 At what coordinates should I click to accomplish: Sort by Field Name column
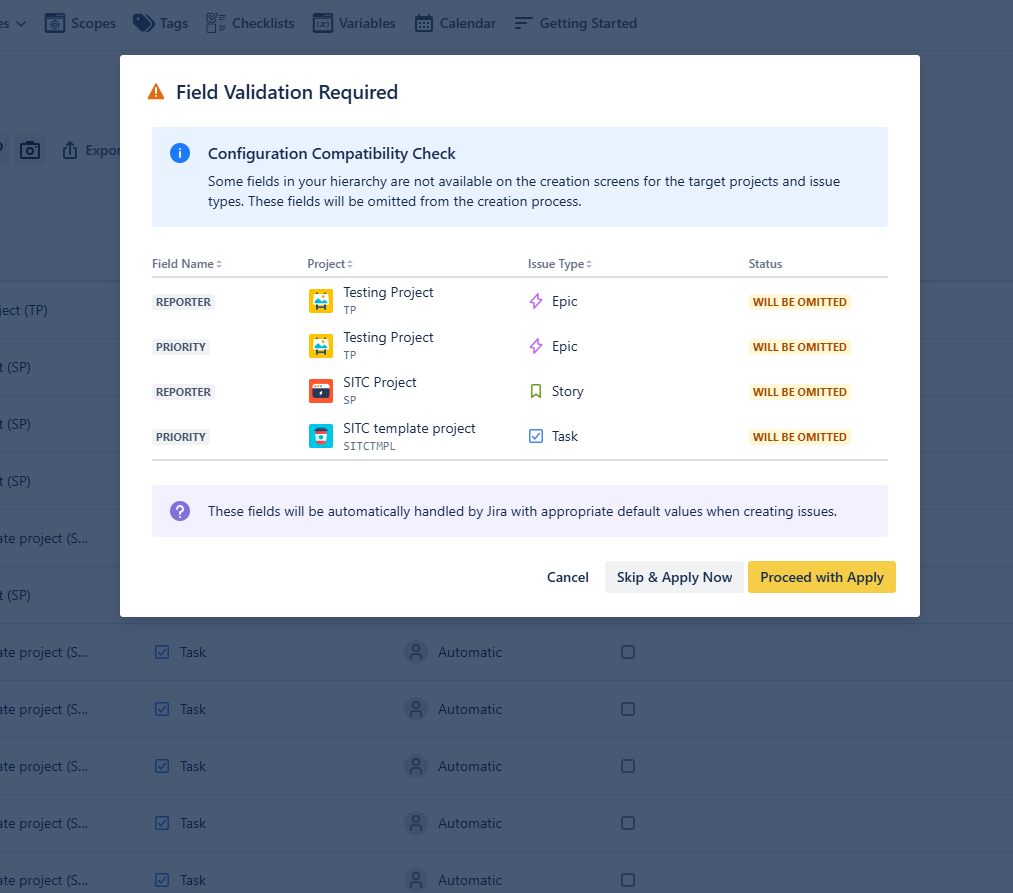click(187, 264)
